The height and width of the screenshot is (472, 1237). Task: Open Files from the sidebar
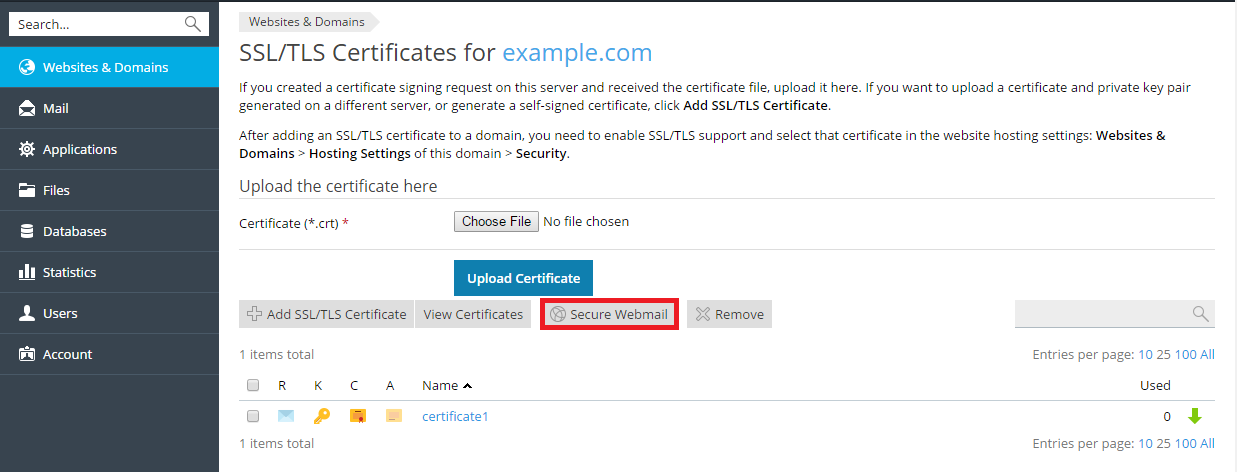point(56,190)
